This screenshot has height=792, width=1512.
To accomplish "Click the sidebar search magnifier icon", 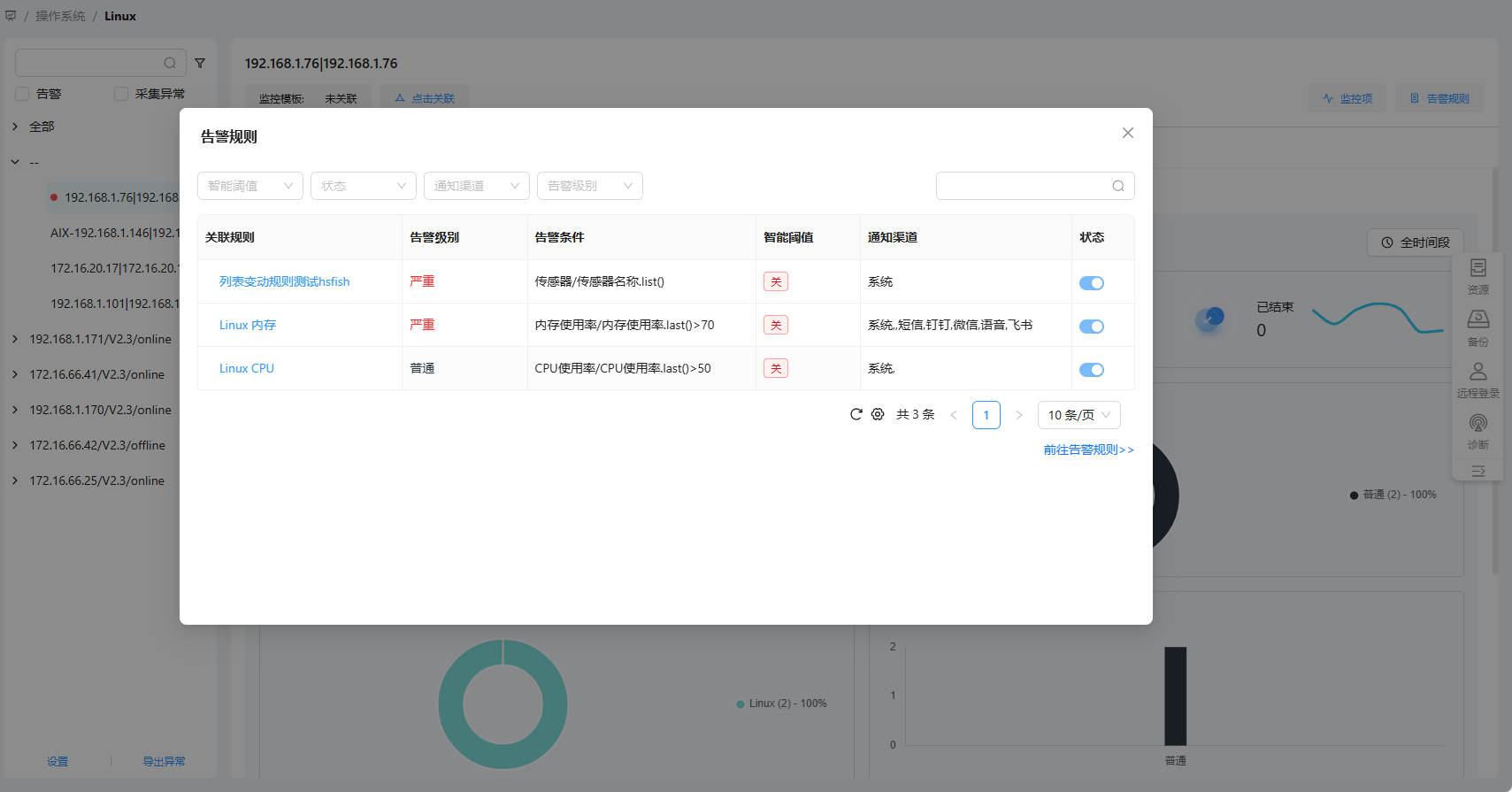I will [170, 63].
